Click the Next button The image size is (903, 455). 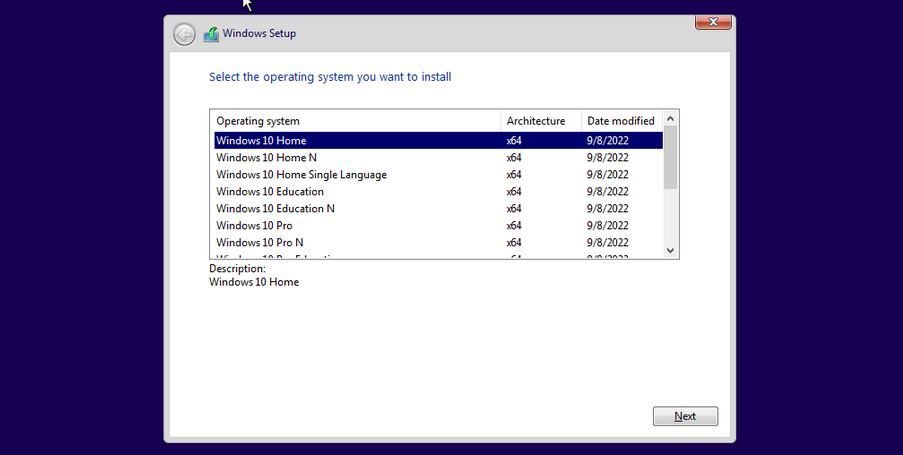(x=685, y=416)
